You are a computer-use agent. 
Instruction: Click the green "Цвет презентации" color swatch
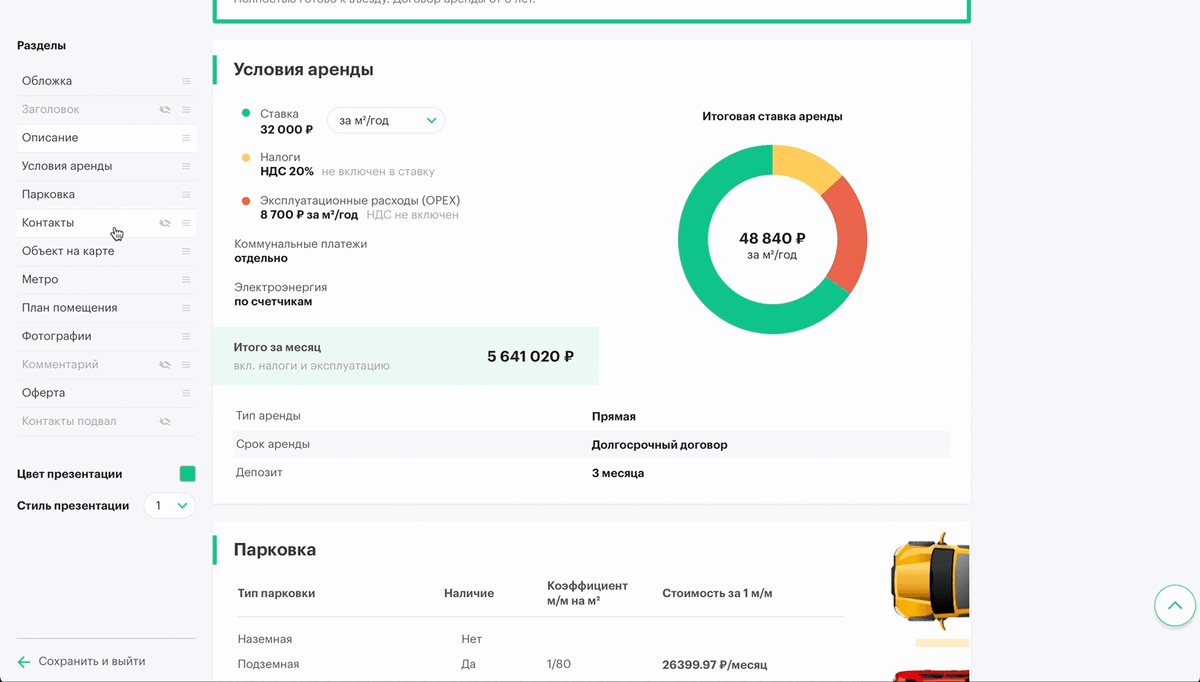187,475
